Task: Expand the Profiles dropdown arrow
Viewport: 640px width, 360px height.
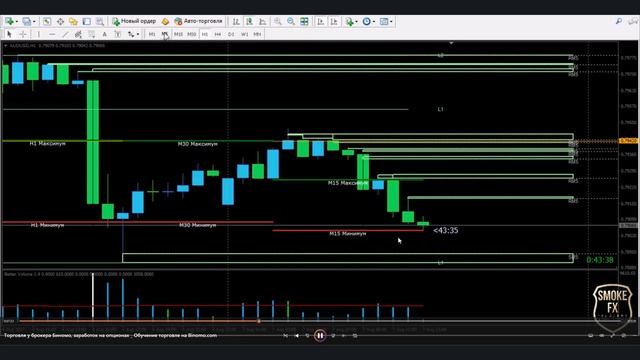Action: [34, 21]
